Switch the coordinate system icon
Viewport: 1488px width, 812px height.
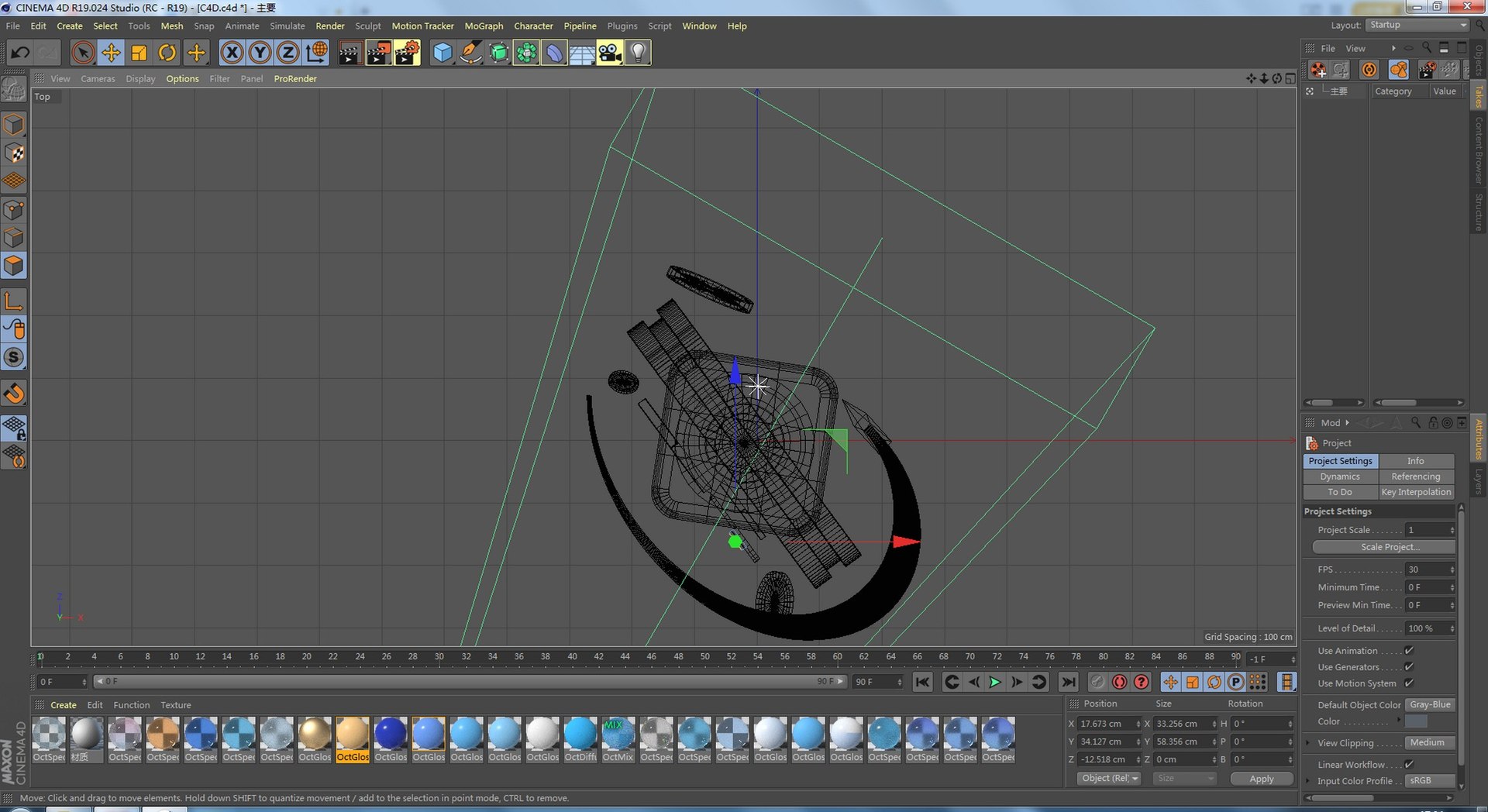coord(316,53)
